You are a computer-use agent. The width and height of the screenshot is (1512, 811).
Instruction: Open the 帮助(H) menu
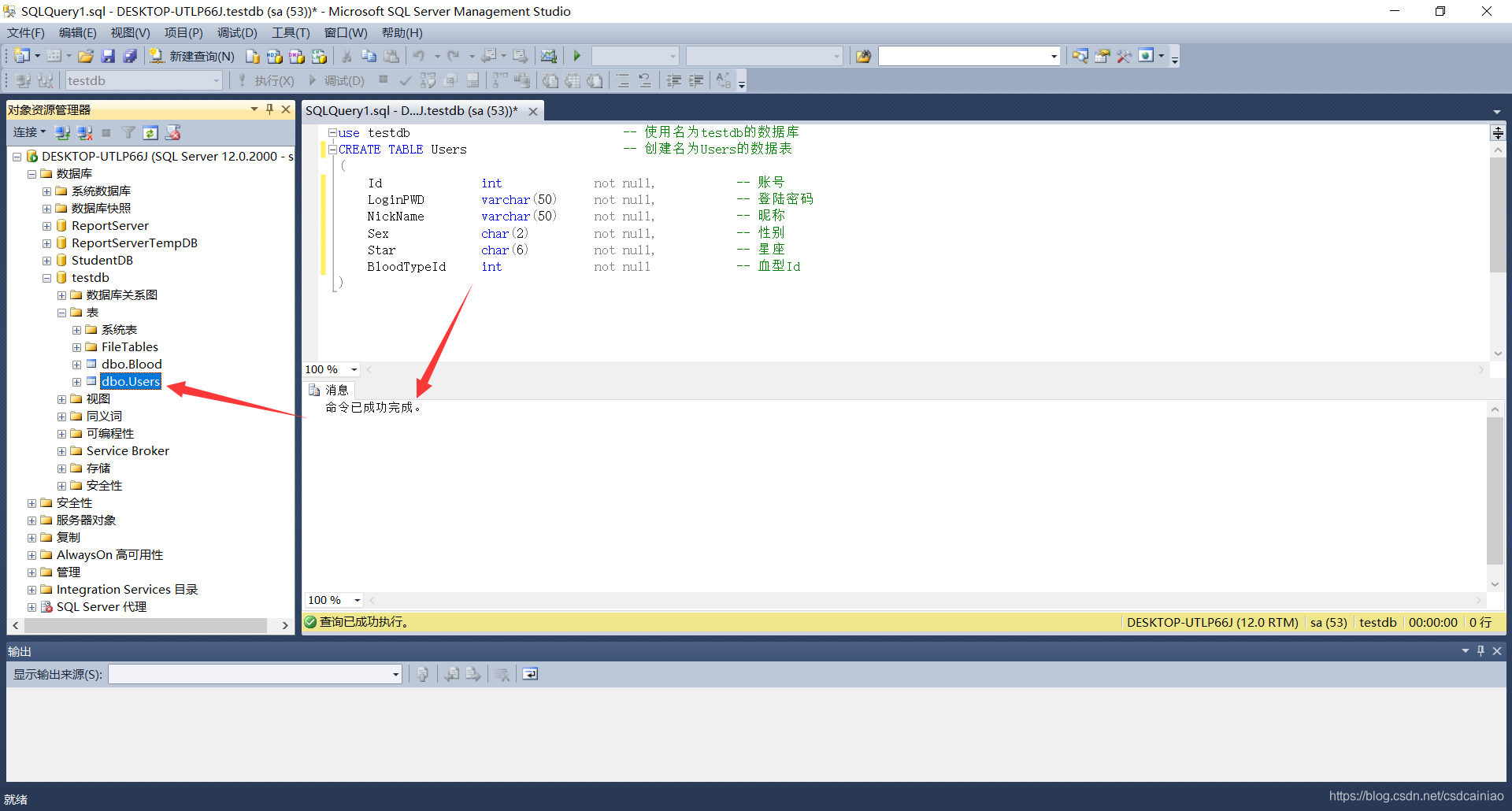click(402, 32)
